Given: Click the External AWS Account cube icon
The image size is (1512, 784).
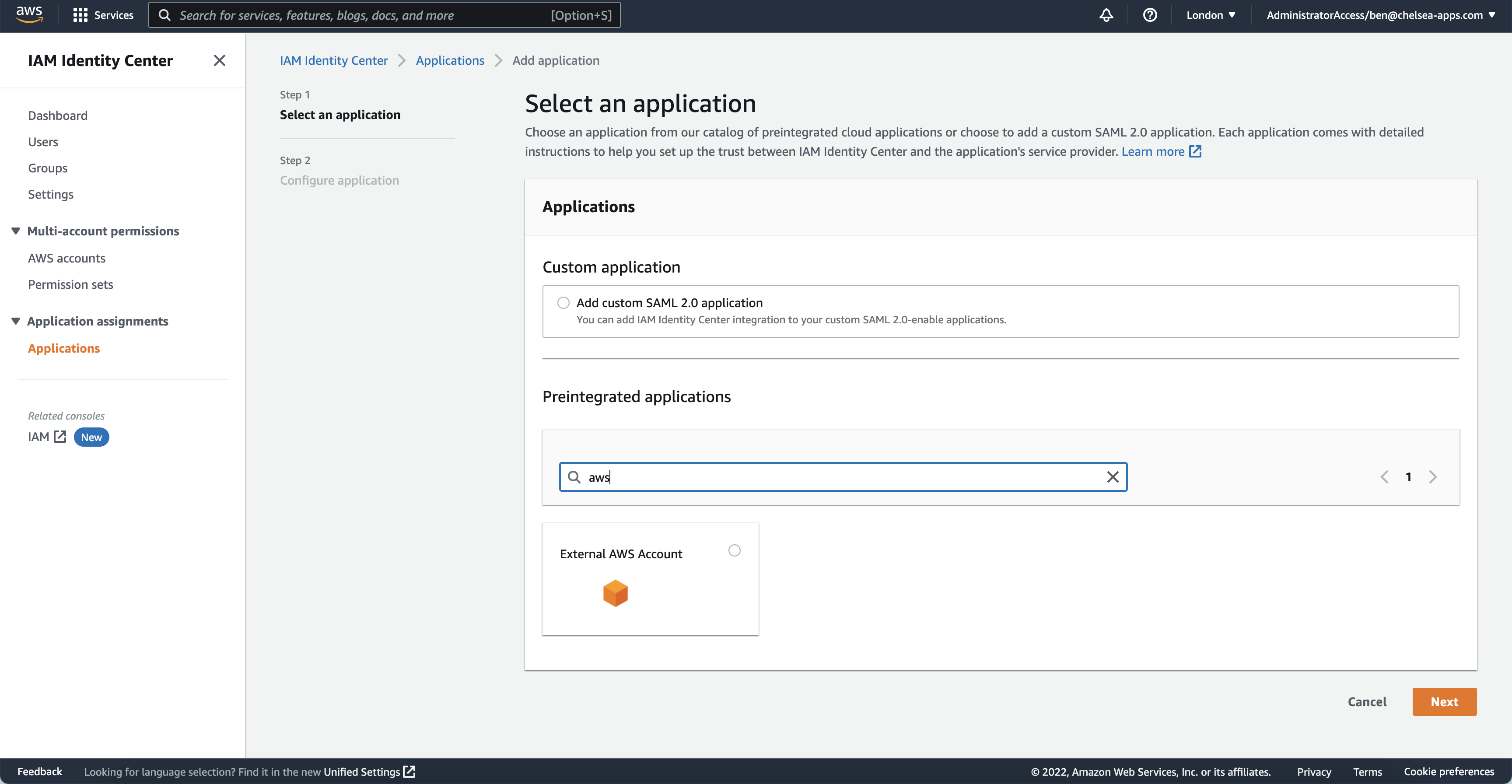Looking at the screenshot, I should 615,593.
